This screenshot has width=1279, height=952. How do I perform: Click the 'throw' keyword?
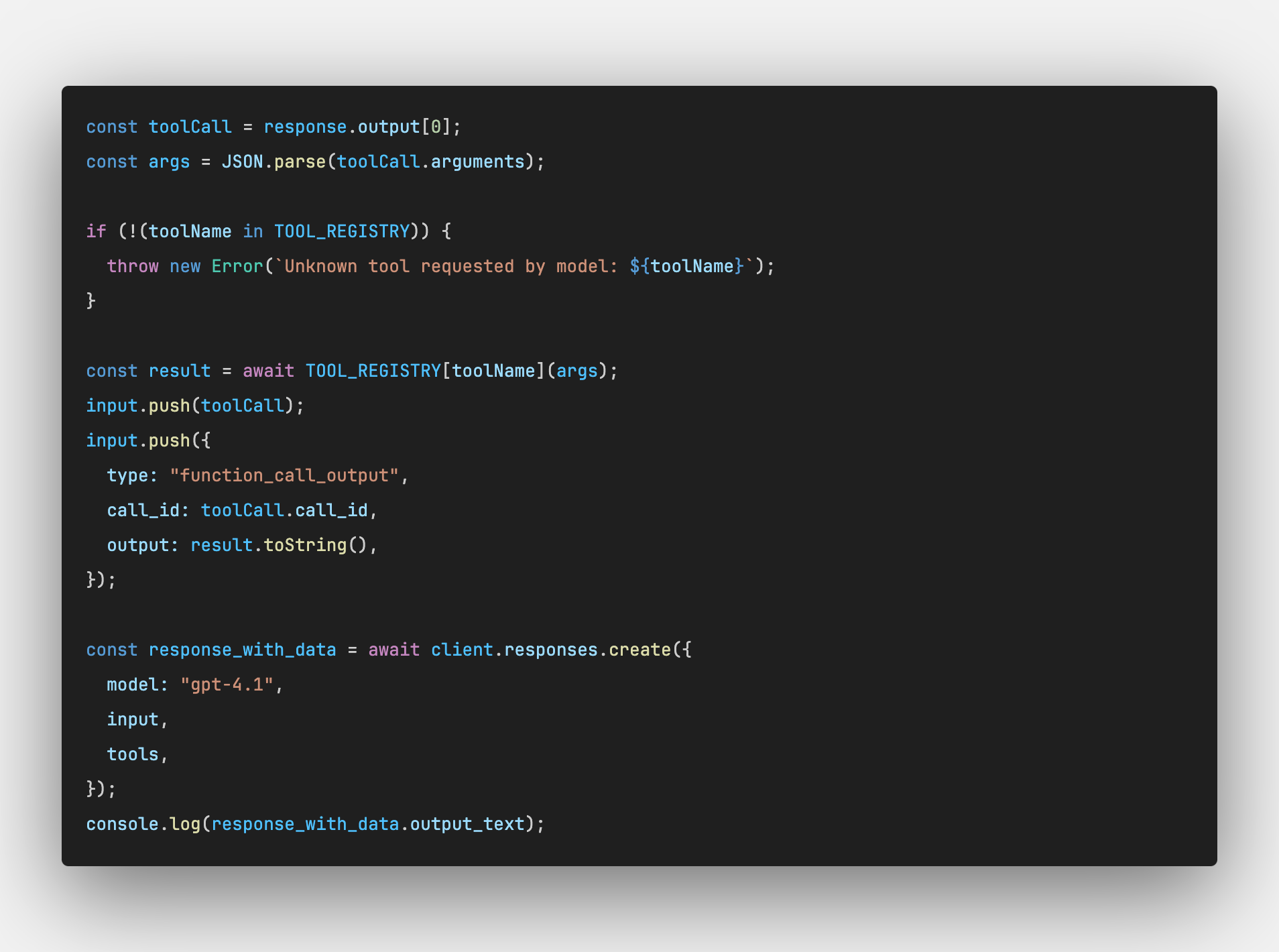tap(133, 266)
